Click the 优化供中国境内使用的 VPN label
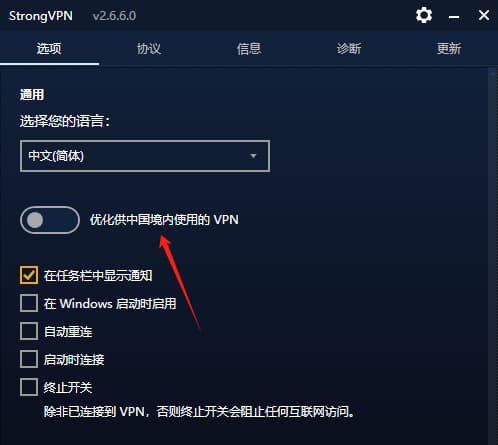Image resolution: width=498 pixels, height=445 pixels. pyautogui.click(x=164, y=220)
